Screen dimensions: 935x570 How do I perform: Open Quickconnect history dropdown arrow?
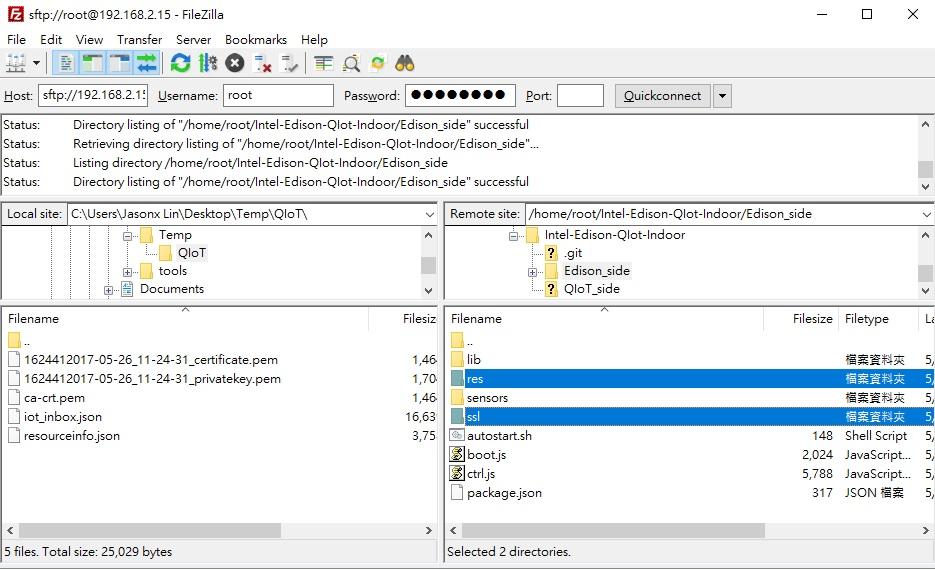pos(722,96)
